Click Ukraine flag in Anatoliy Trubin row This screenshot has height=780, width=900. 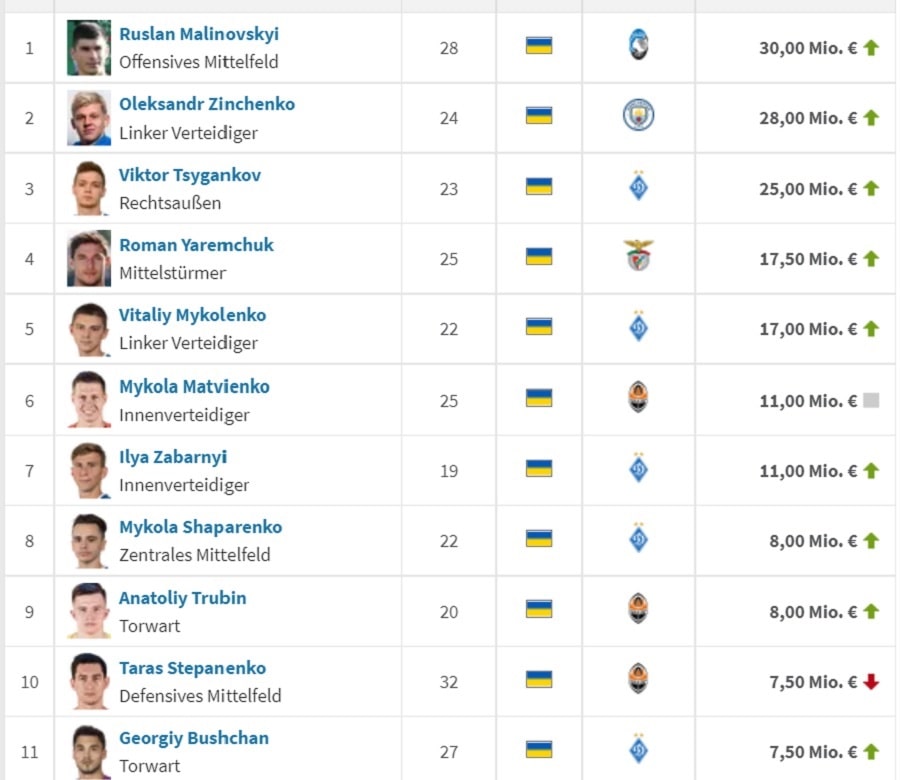coord(539,609)
